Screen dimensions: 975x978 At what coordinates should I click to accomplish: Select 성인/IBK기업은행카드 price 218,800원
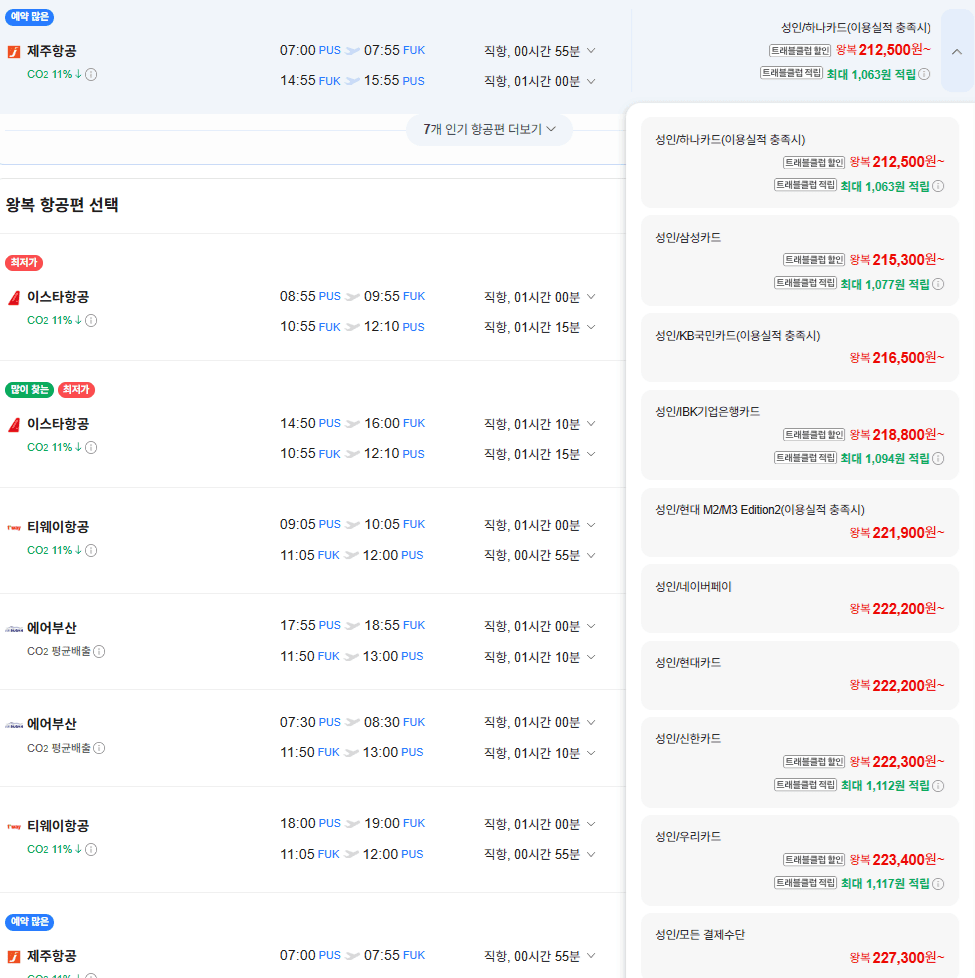pyautogui.click(x=800, y=435)
